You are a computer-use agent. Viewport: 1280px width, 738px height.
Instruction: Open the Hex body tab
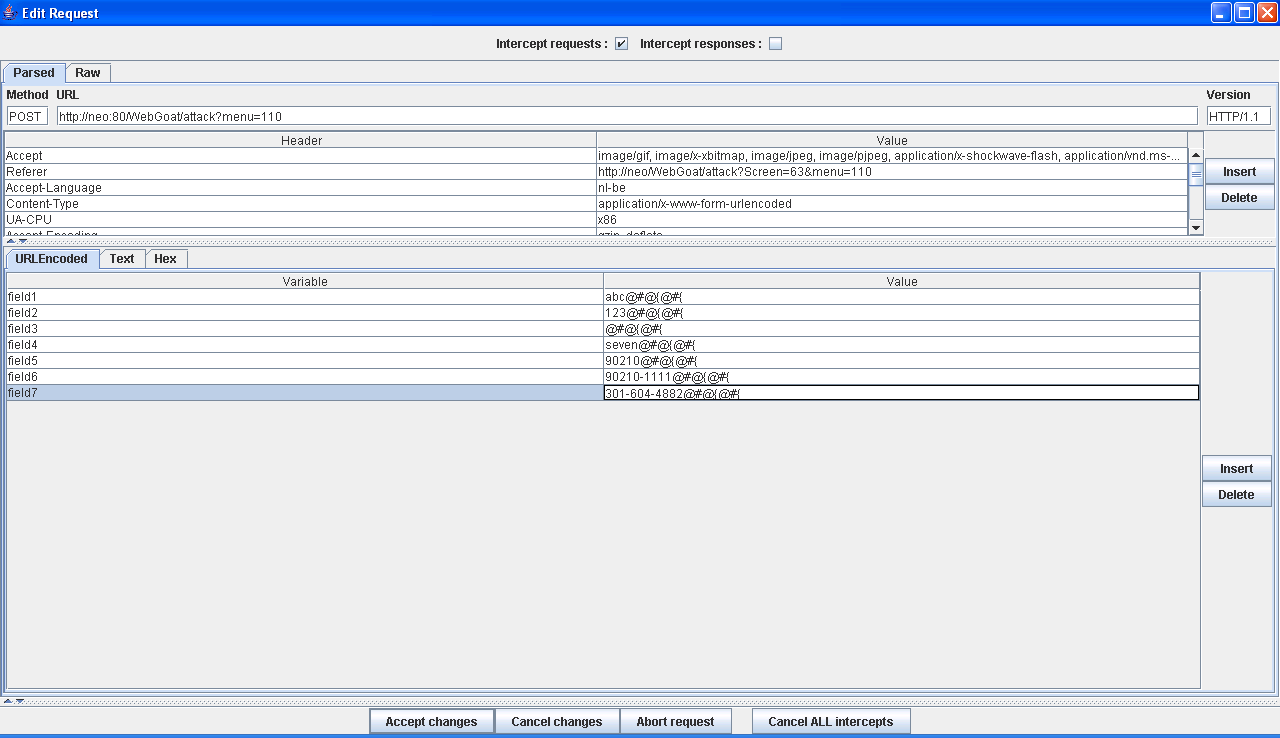[165, 259]
